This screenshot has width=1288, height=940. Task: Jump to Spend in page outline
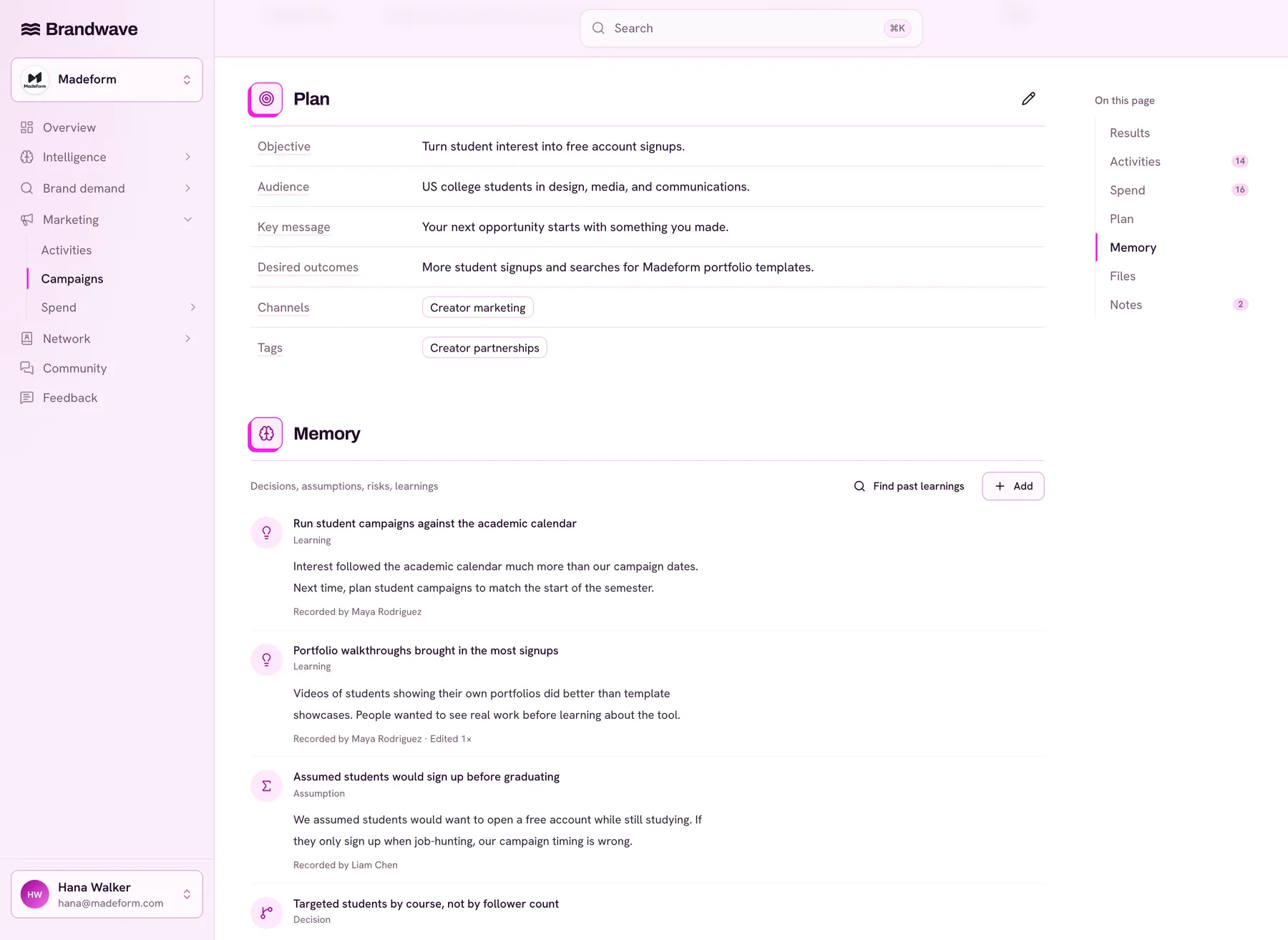click(1128, 190)
